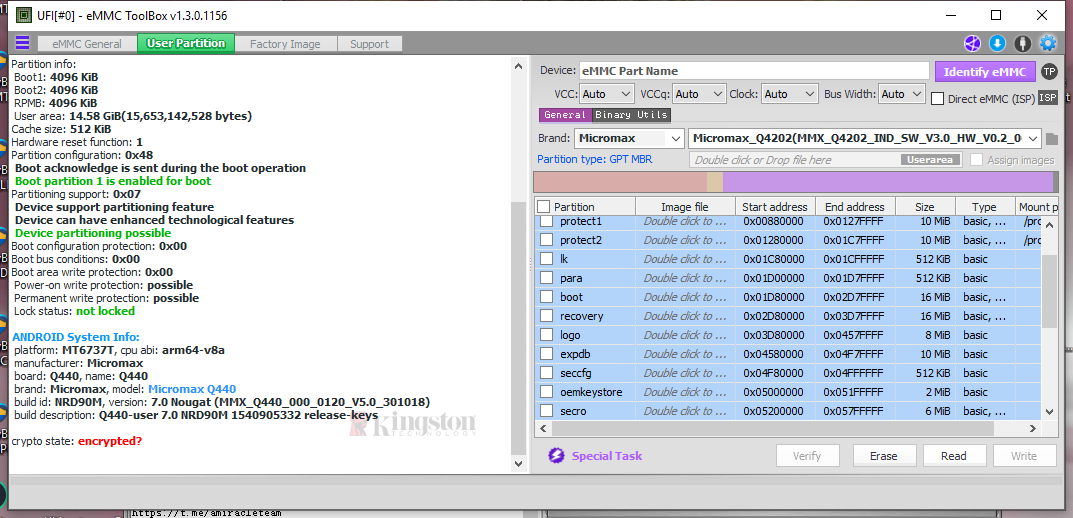Screen dimensions: 1073x518
Task: Check the protect2 partition checkbox
Action: point(547,239)
